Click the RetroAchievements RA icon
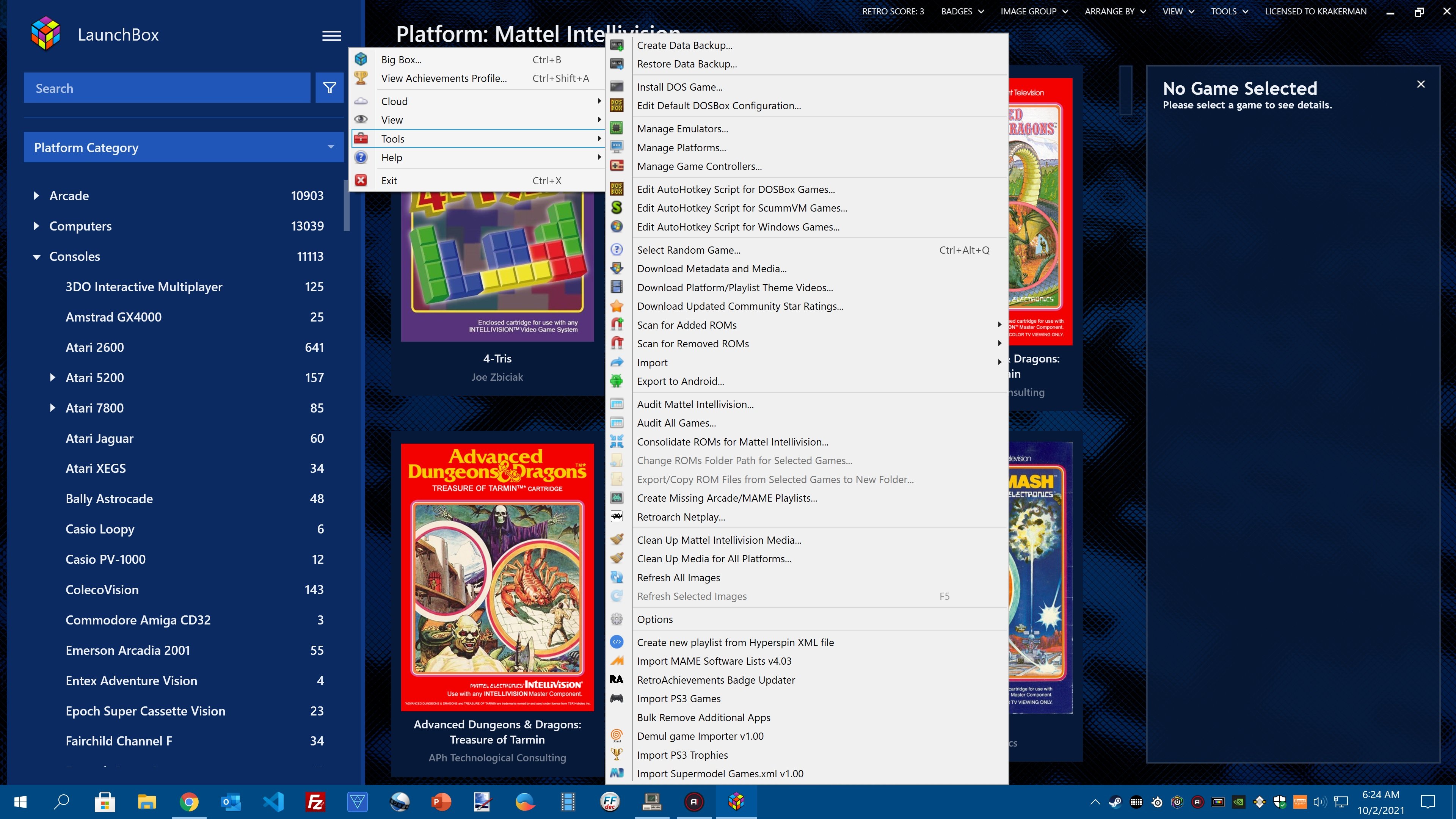This screenshot has width=1456, height=819. click(617, 679)
